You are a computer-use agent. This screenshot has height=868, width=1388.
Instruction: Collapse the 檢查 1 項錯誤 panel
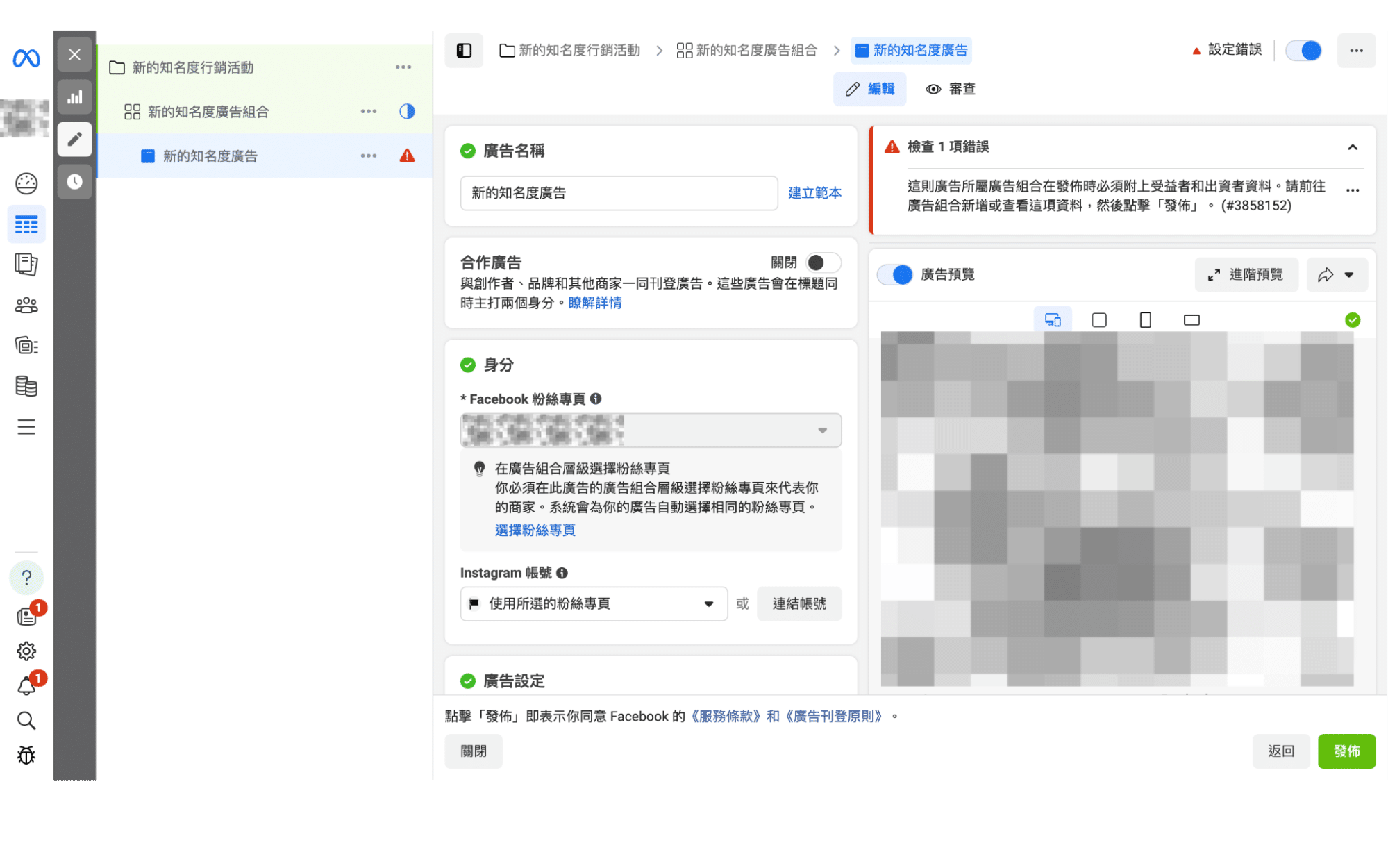1352,147
